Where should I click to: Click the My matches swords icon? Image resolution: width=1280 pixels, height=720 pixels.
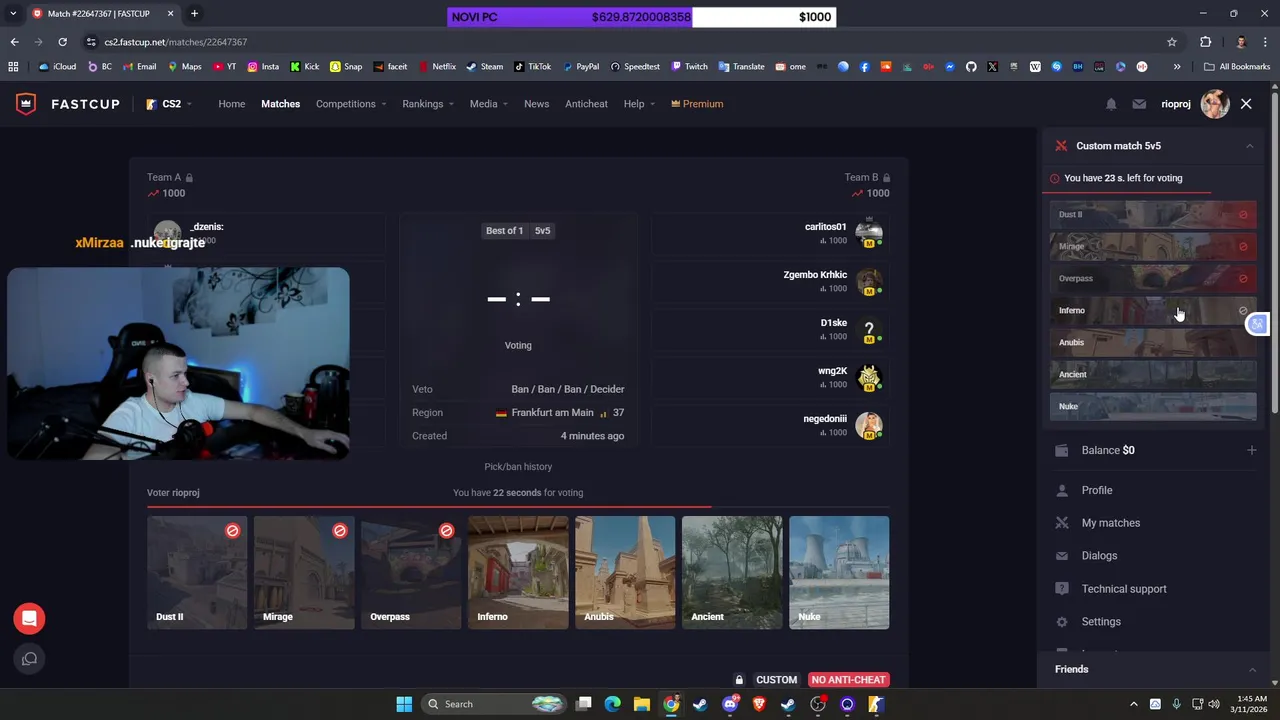coord(1061,523)
